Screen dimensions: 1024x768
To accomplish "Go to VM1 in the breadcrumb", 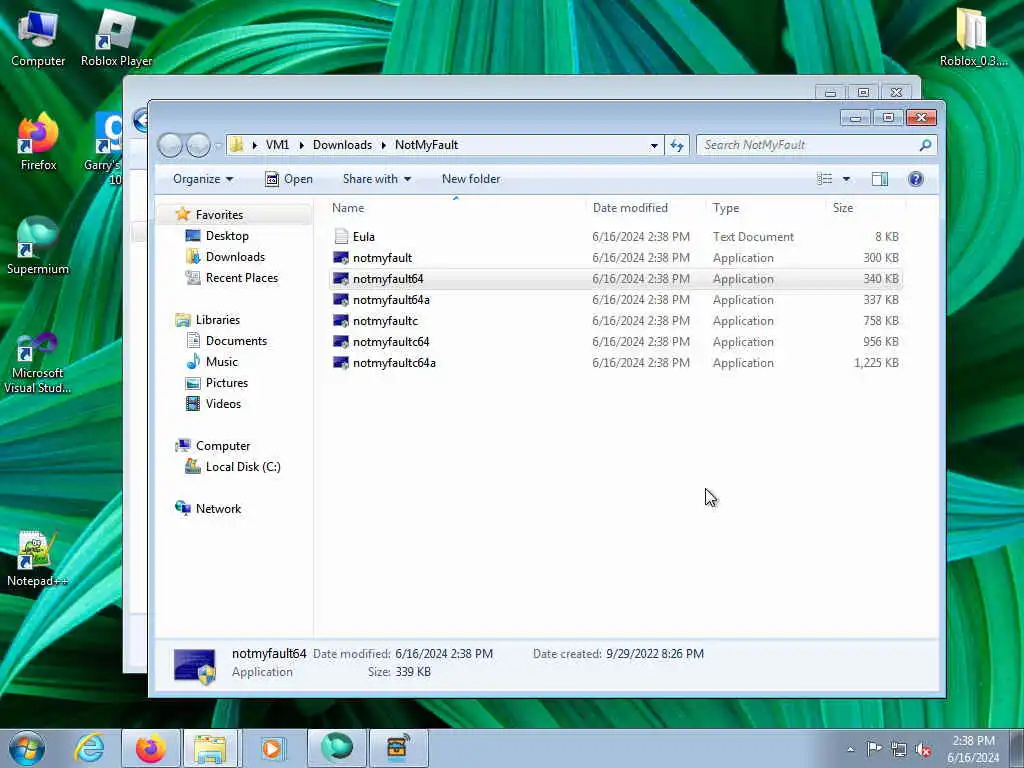I will tap(277, 145).
